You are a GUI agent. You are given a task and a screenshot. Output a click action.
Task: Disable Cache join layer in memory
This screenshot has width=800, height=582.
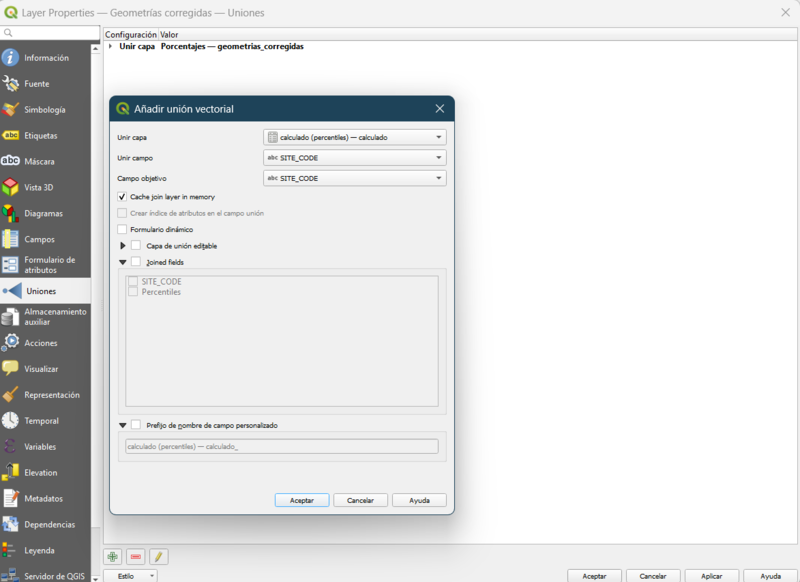tap(122, 197)
